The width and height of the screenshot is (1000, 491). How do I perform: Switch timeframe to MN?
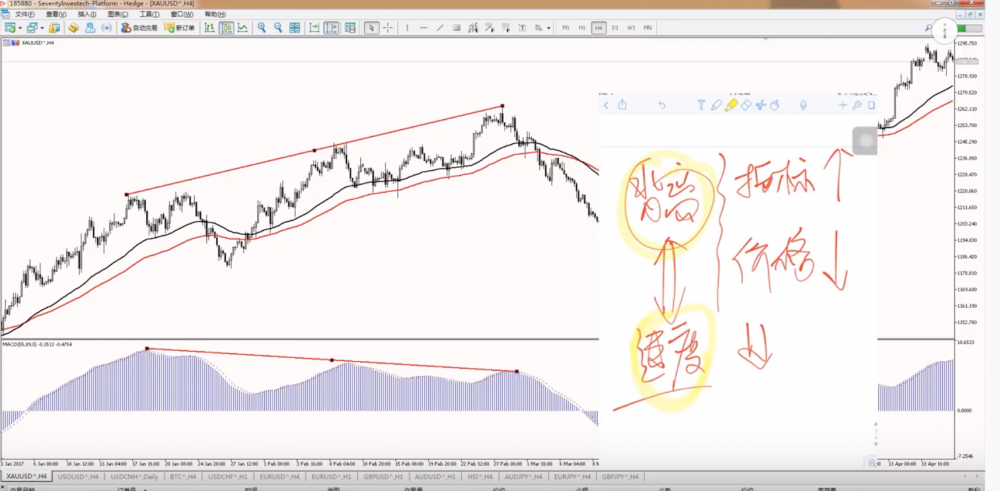pos(647,28)
